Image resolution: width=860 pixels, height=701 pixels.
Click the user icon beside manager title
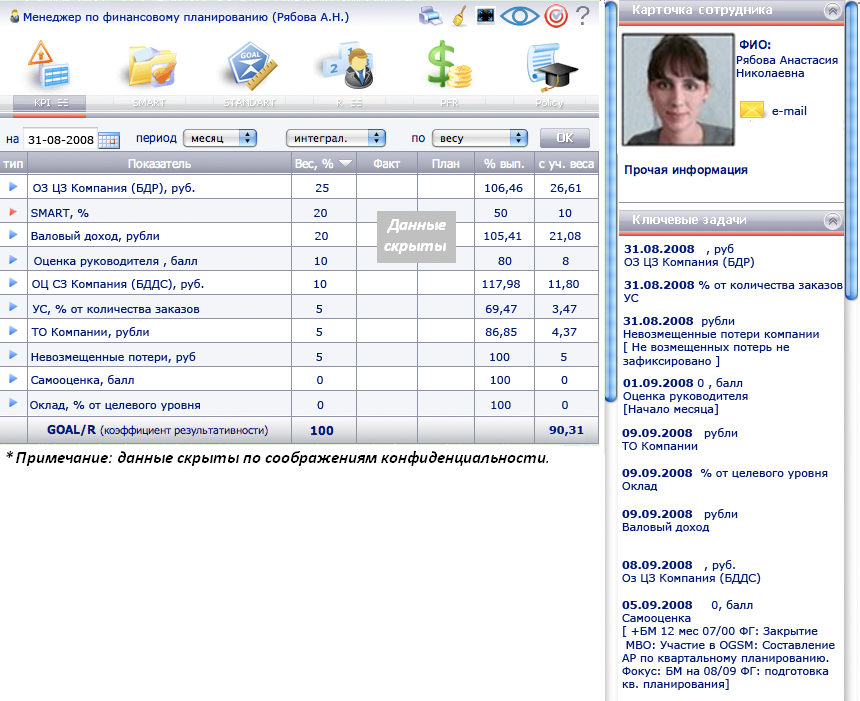tap(15, 16)
